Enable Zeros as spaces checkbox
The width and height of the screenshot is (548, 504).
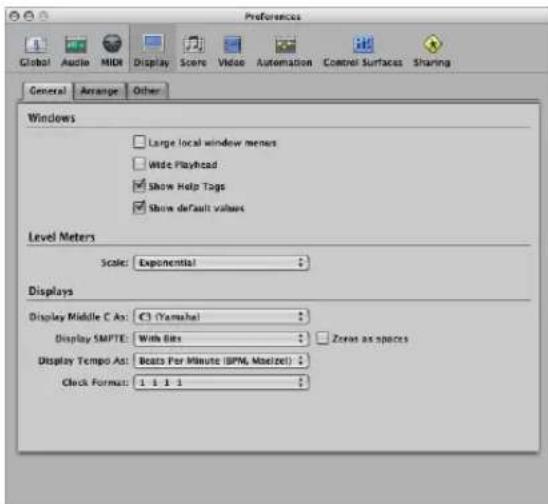(x=322, y=338)
